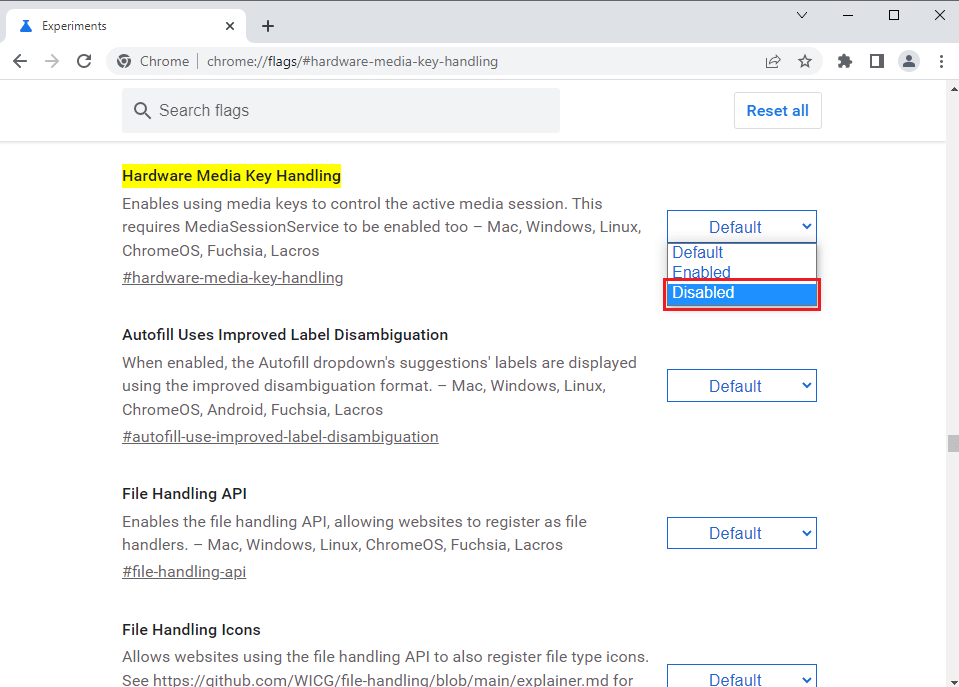Image resolution: width=959 pixels, height=687 pixels.
Task: Open the Extensions puzzle icon
Action: [x=845, y=61]
